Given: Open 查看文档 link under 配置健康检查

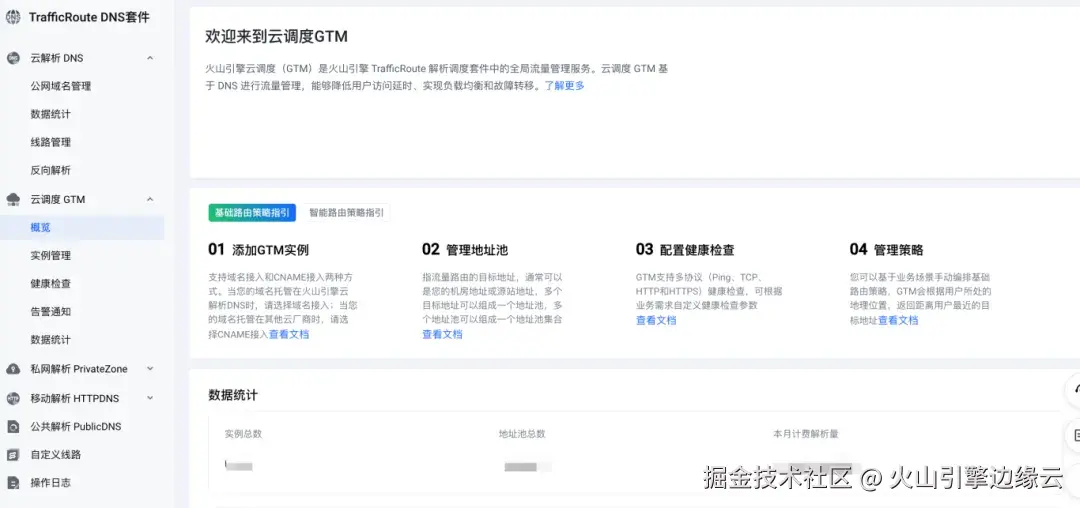Looking at the screenshot, I should point(656,320).
